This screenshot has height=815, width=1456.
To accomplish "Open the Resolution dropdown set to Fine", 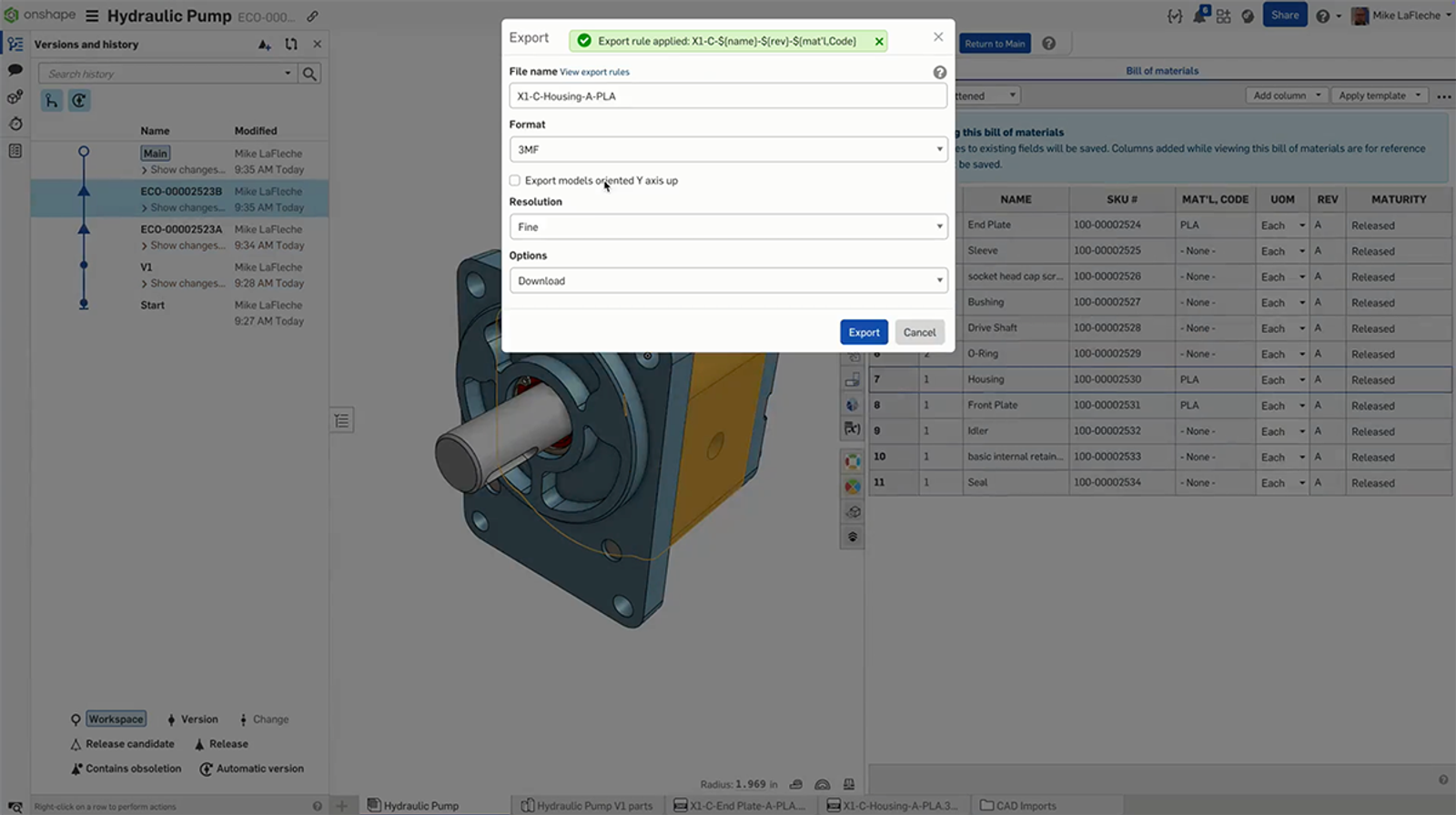I will coord(728,226).
